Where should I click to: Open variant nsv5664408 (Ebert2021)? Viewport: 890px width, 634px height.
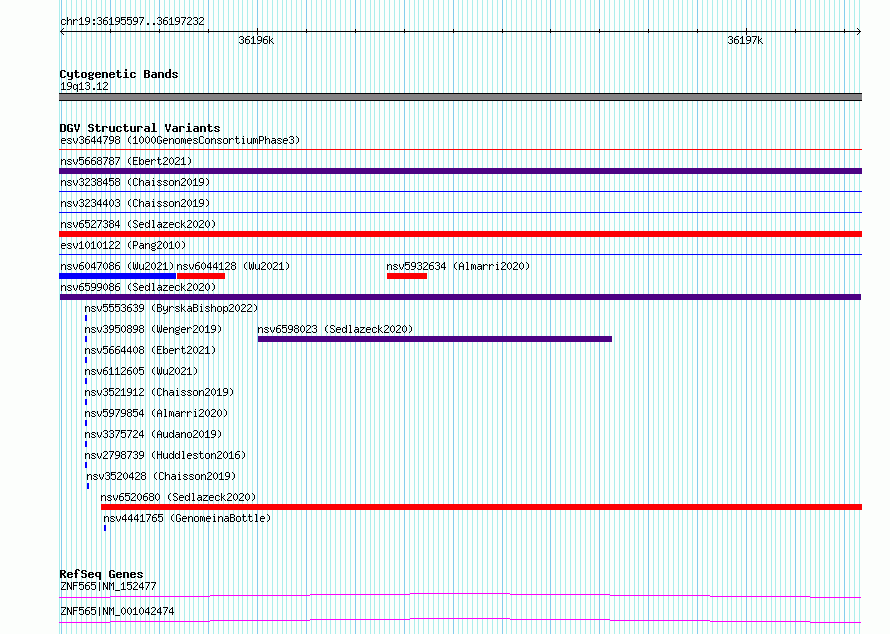tap(150, 350)
